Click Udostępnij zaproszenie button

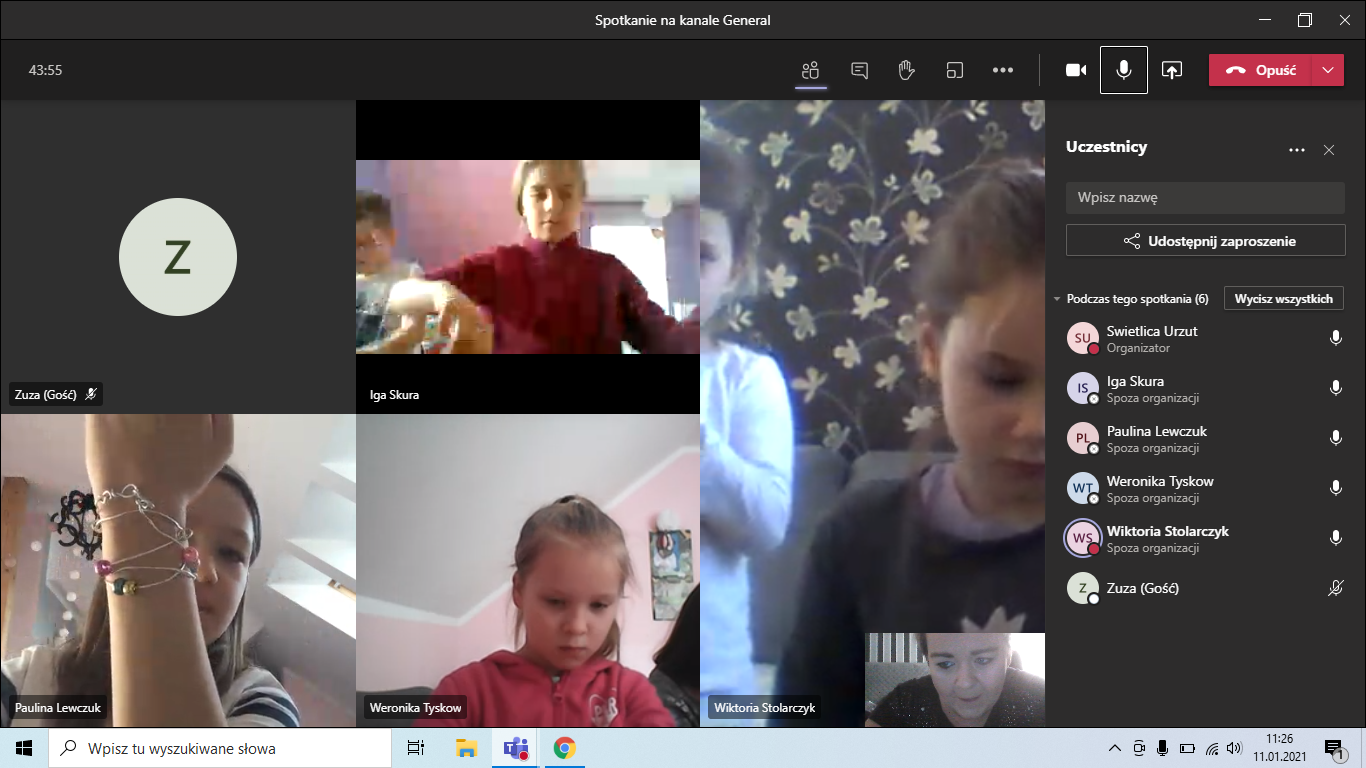pos(1205,241)
